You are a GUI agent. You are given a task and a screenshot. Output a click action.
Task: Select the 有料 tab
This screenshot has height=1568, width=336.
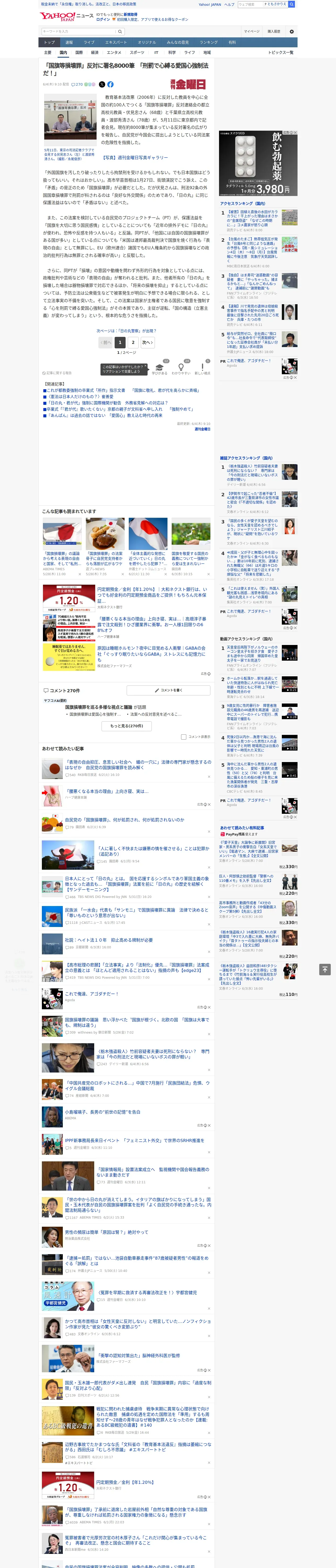232,43
